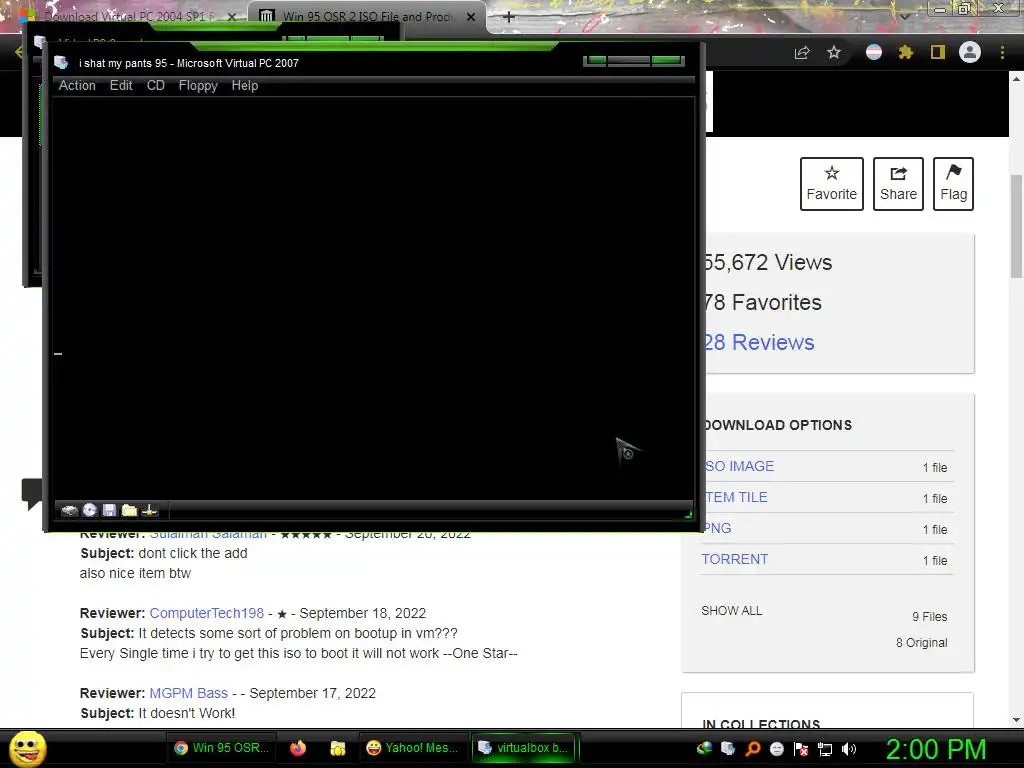Click the striped flag extension icon
1024x768 pixels.
(874, 52)
